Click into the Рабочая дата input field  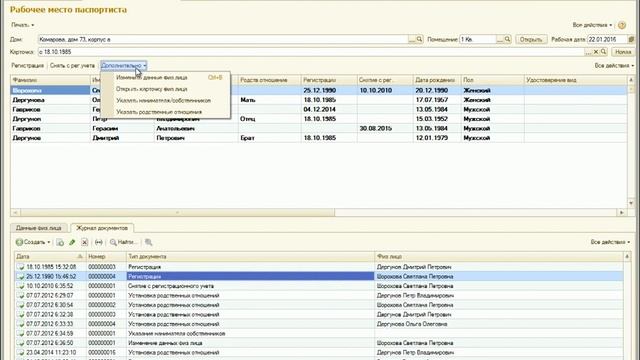click(x=607, y=40)
